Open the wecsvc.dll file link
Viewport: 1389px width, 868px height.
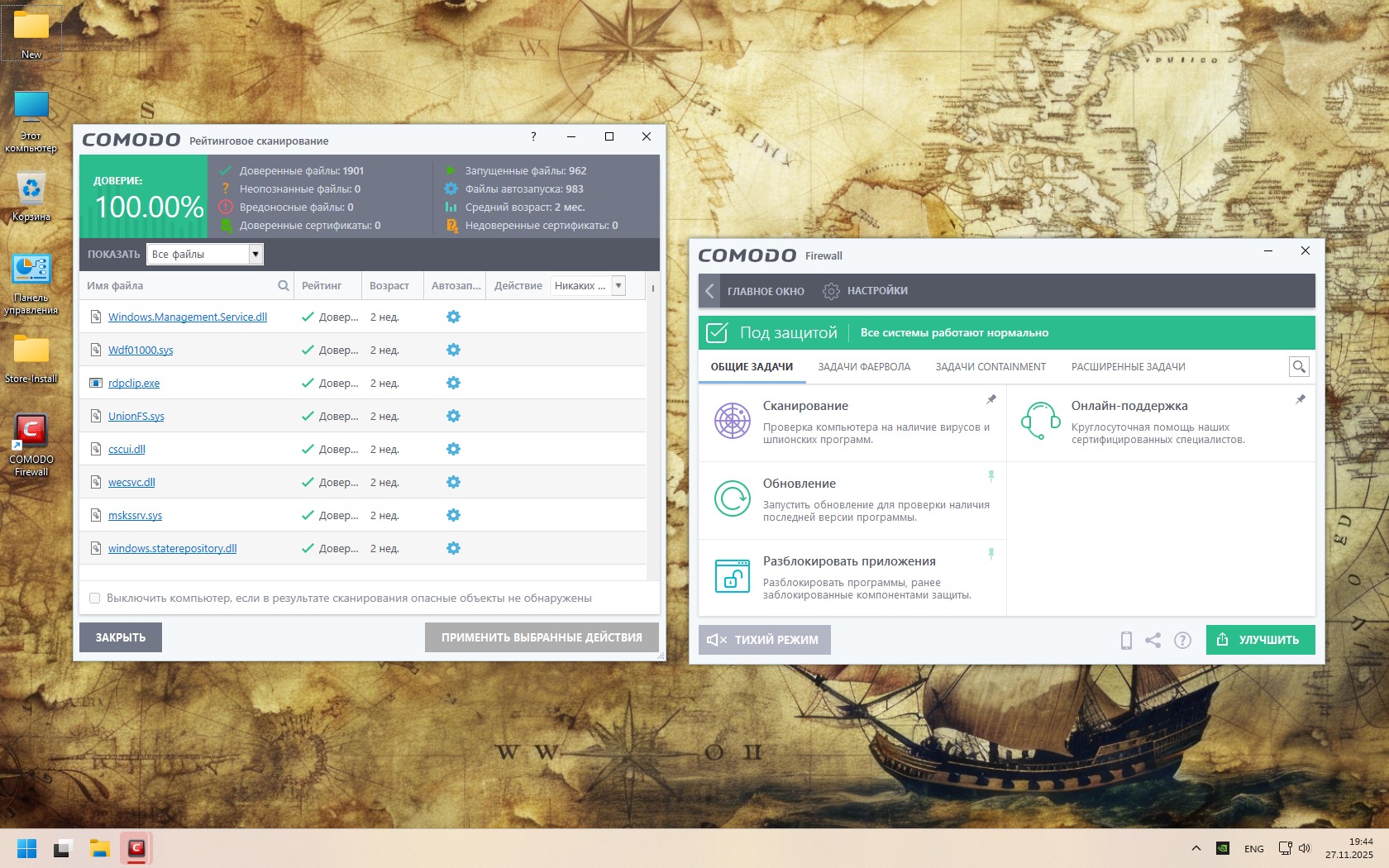[x=131, y=482]
